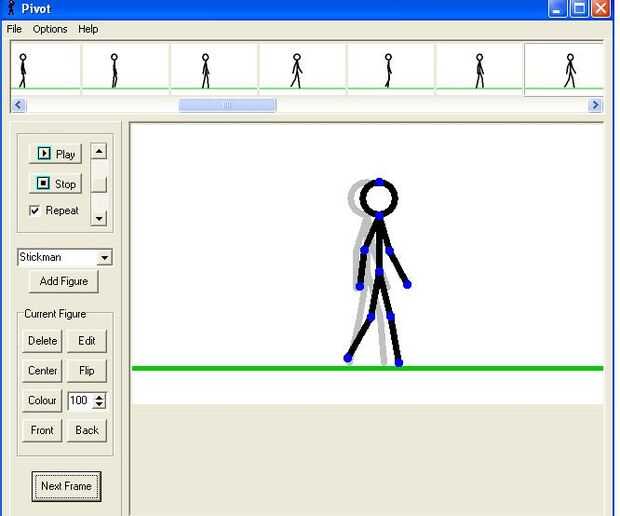Click the speed scrollbar up arrow
This screenshot has width=620, height=516.
tap(99, 151)
